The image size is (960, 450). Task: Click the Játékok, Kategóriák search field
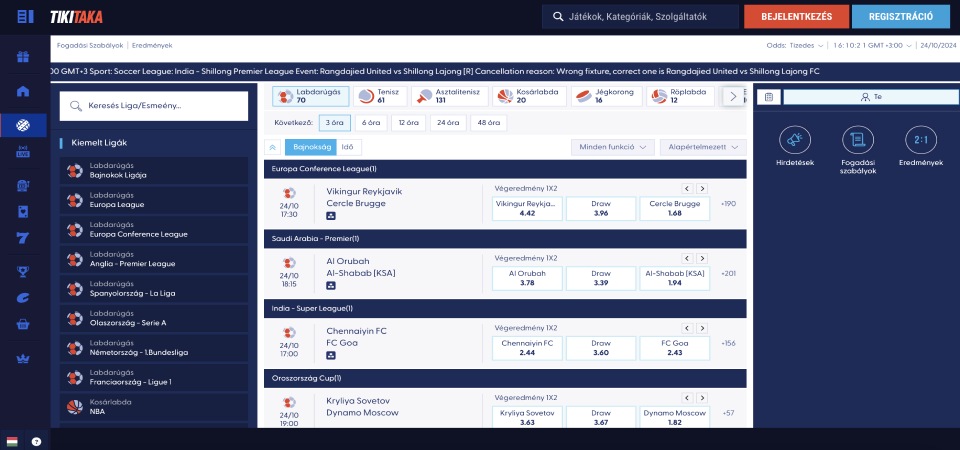coord(640,17)
